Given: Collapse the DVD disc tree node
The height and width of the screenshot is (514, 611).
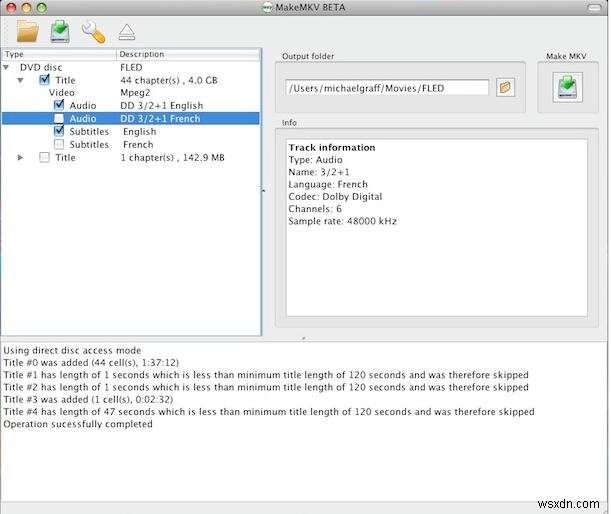Looking at the screenshot, I should pyautogui.click(x=6, y=67).
